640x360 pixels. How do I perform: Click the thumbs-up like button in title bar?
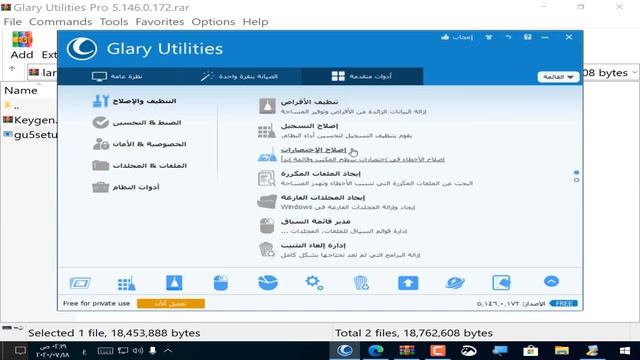(x=457, y=37)
